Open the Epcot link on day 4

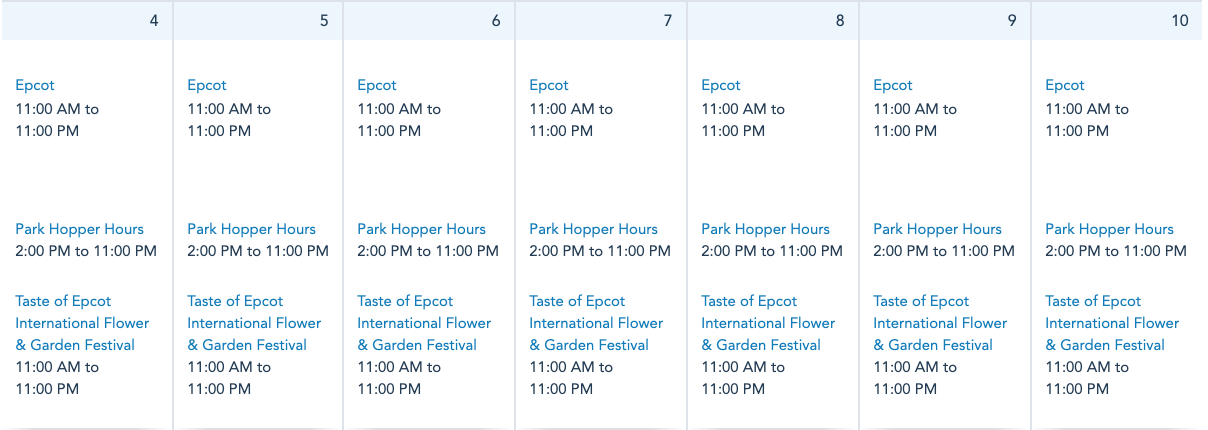pos(35,85)
